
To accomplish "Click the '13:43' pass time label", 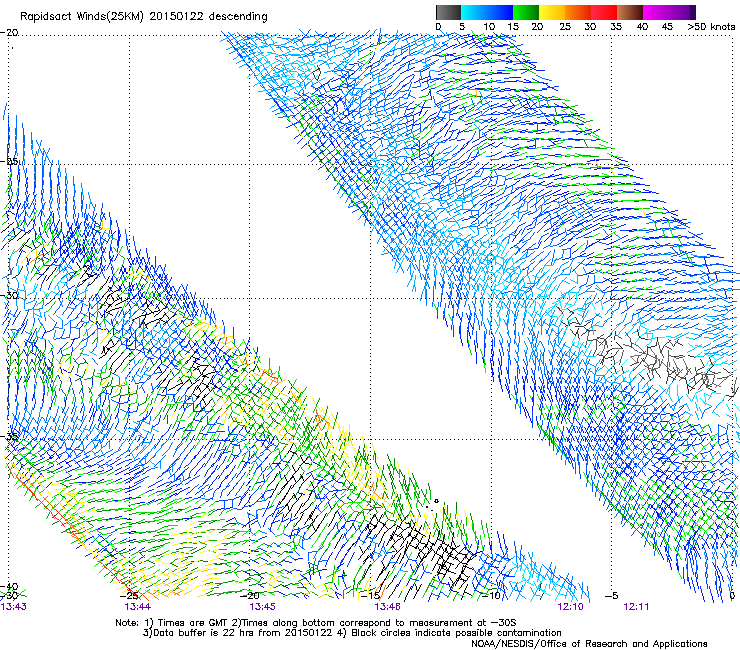I will [x=13, y=607].
